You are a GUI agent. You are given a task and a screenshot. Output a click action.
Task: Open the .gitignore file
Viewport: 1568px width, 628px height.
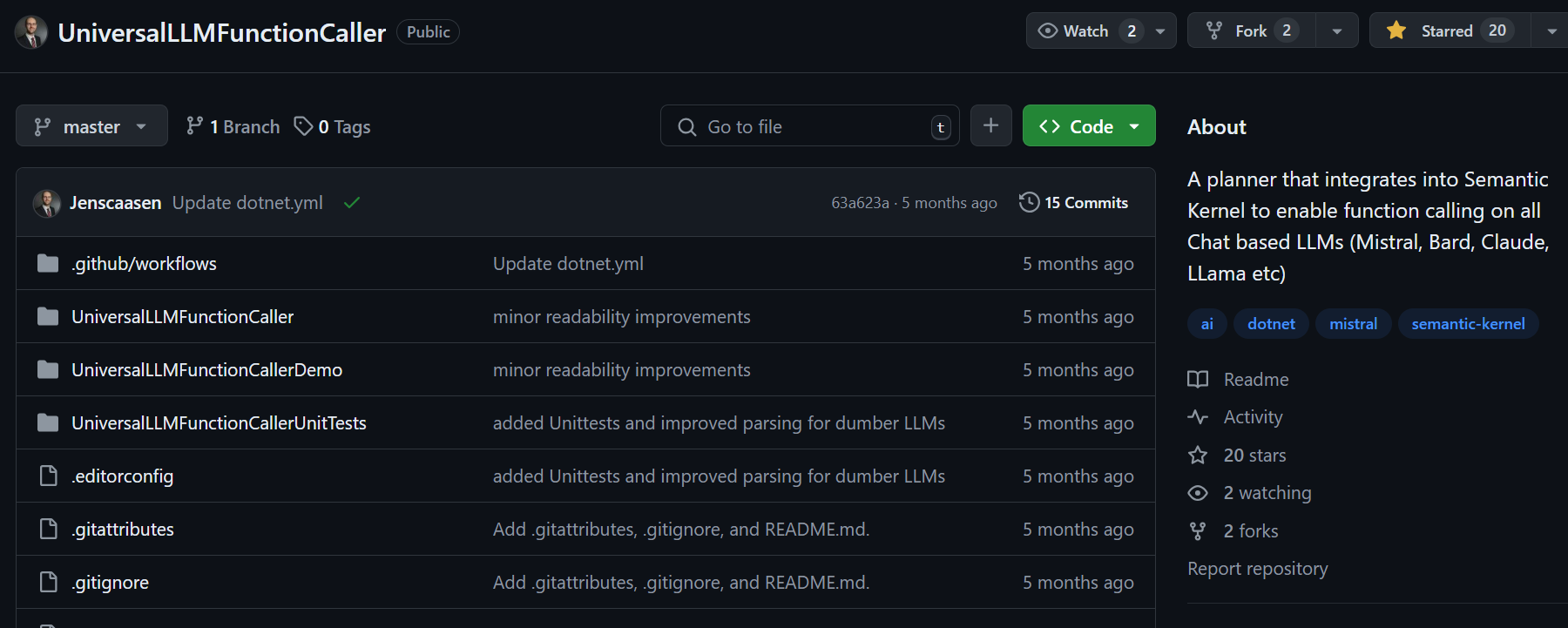tap(110, 583)
